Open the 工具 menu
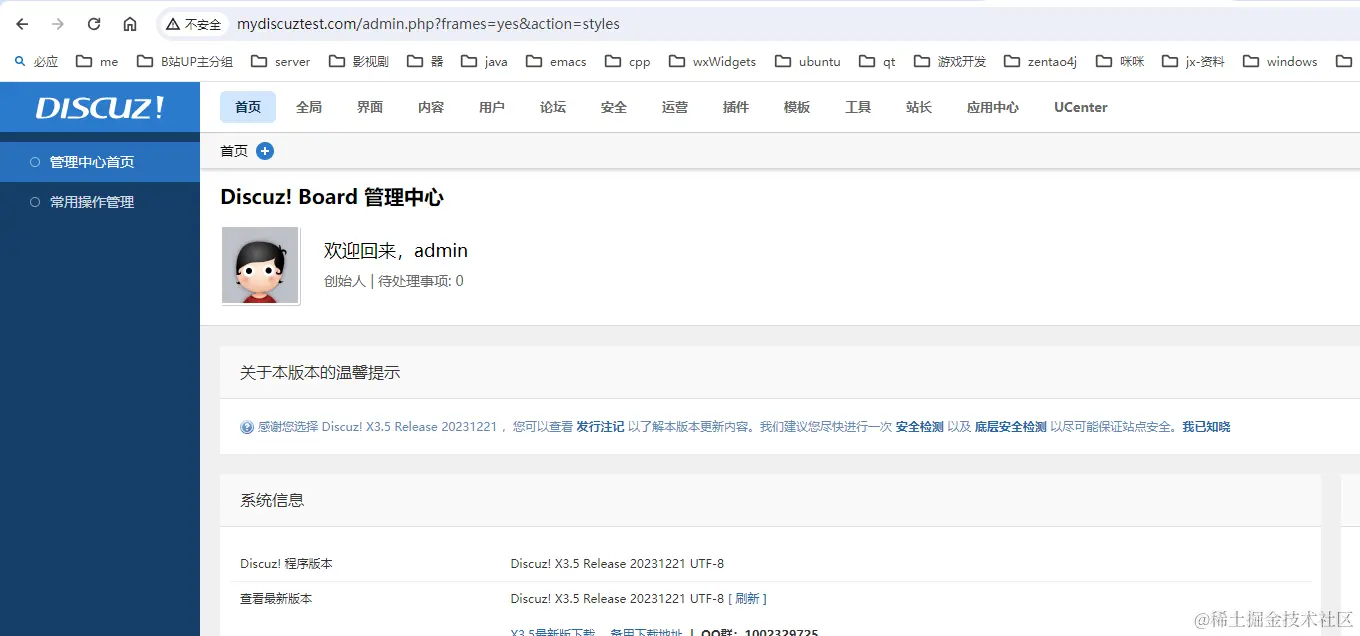The width and height of the screenshot is (1360, 636). [858, 107]
